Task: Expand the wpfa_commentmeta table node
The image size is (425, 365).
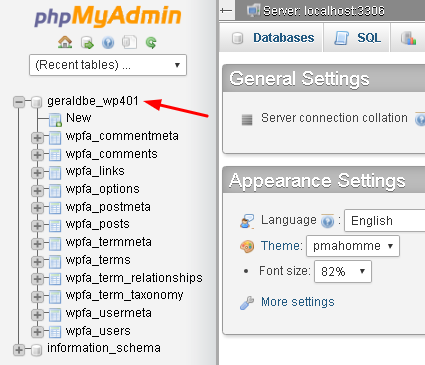Action: pos(37,138)
